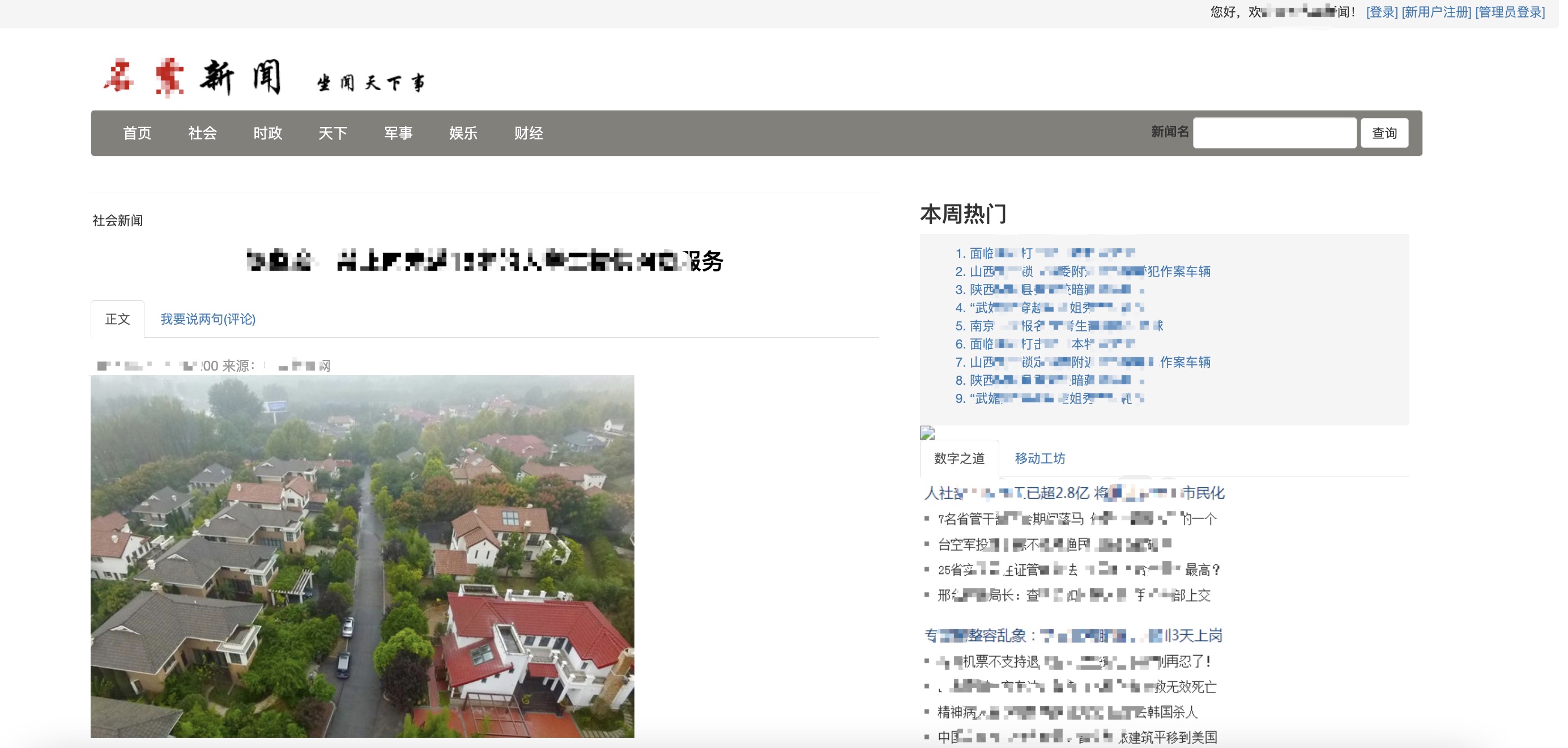Open the item about 机票不支持退
This screenshot has height=748, width=1568.
click(1075, 662)
